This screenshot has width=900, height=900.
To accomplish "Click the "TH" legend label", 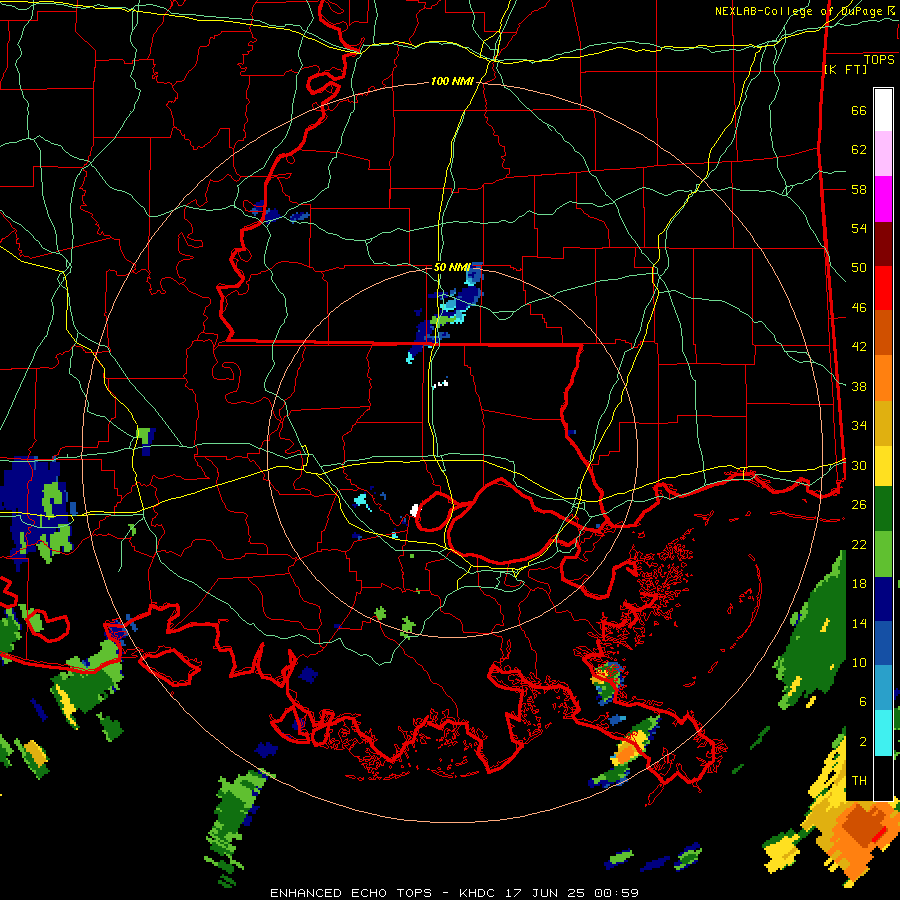I will (859, 781).
